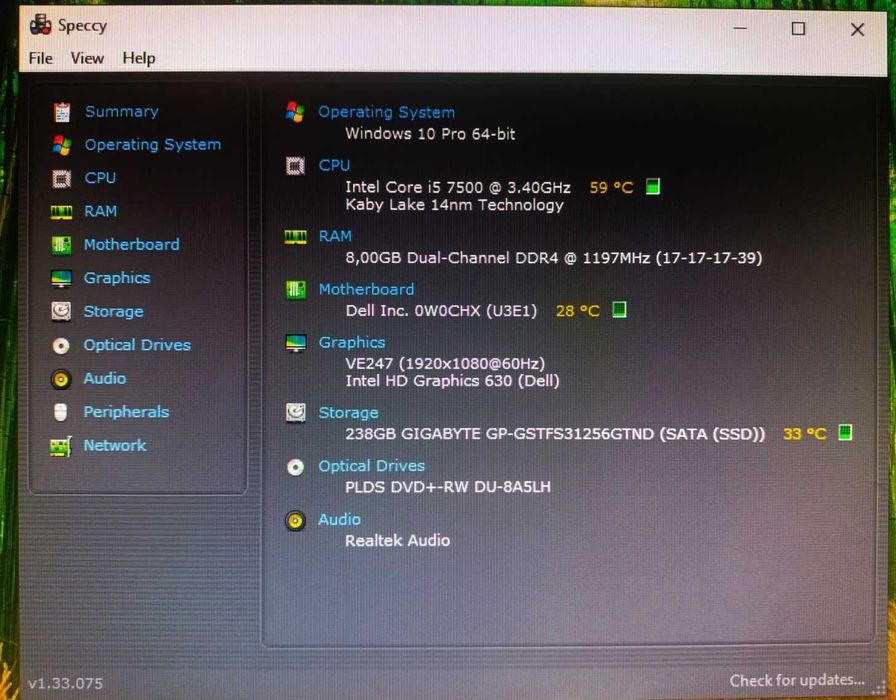Click the drive icon beside Storage heading
This screenshot has width=896, height=700.
tap(295, 413)
